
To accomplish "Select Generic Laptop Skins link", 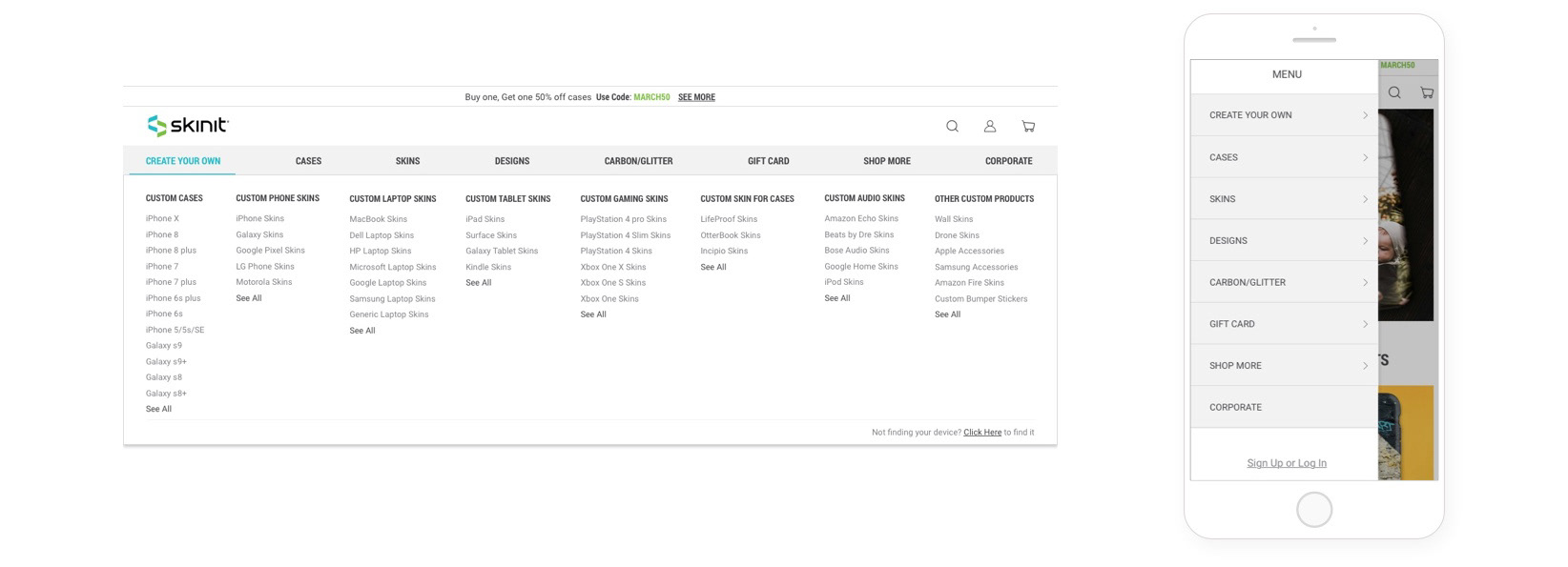I will click(x=389, y=314).
